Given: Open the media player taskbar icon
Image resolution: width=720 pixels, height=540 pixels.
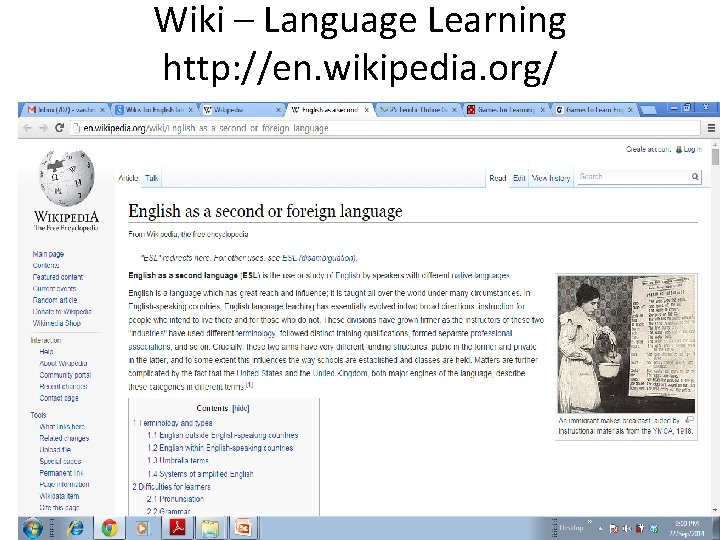Looking at the screenshot, I should pyautogui.click(x=142, y=529).
